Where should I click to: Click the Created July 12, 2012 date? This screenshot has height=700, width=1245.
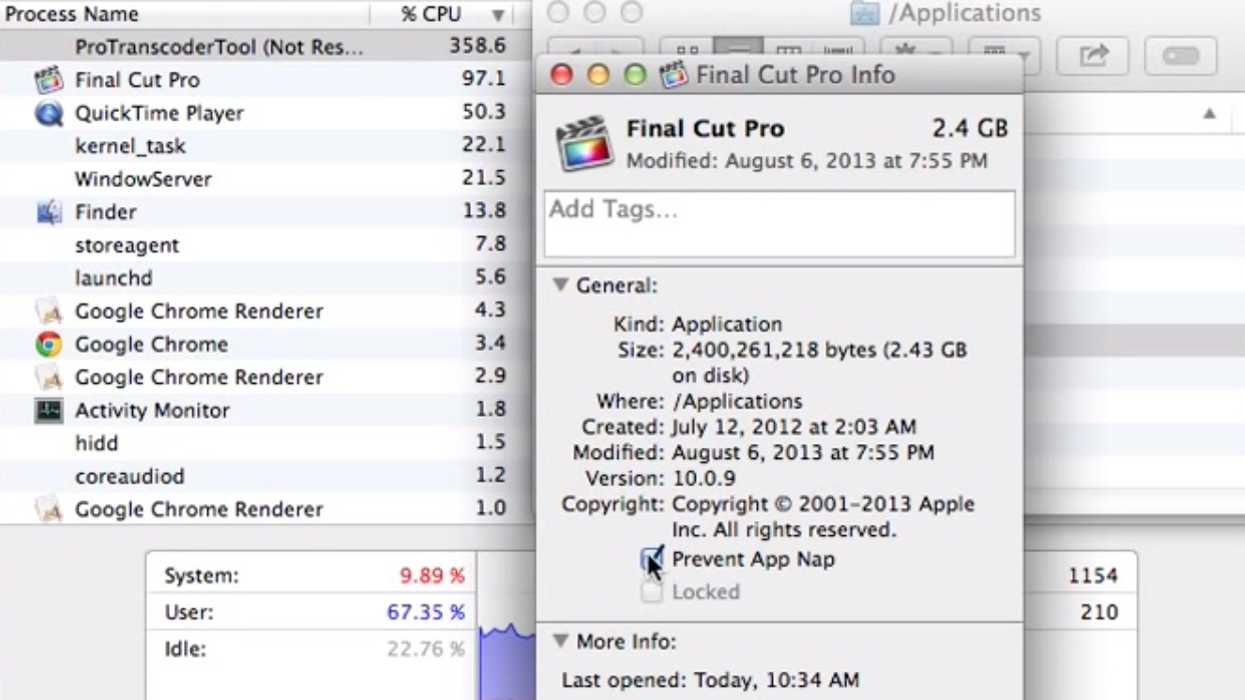point(794,427)
